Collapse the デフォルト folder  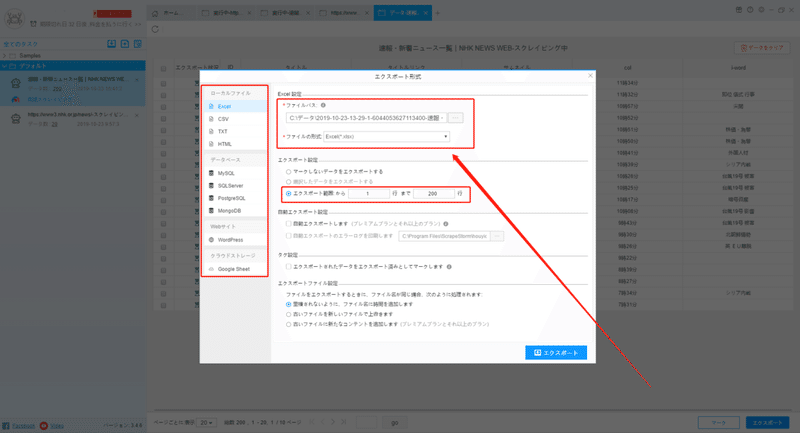click(5, 66)
